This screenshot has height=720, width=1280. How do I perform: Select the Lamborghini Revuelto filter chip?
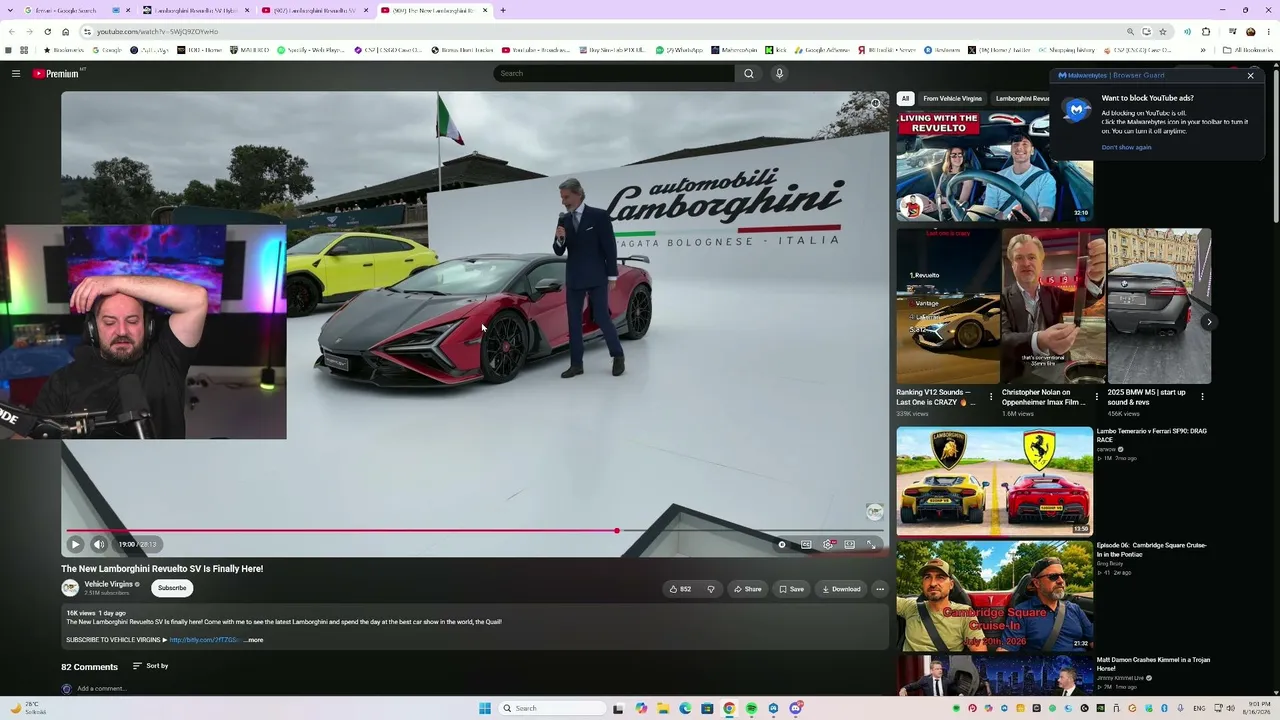(1022, 99)
